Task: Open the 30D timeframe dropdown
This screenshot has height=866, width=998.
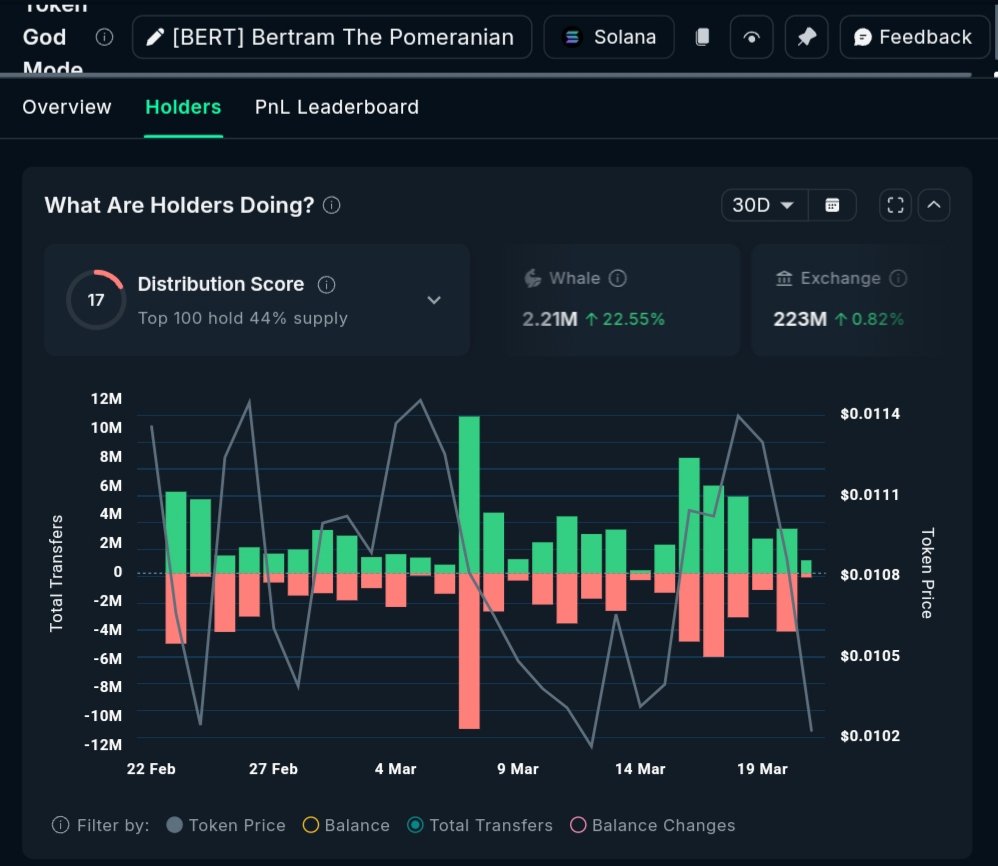Action: coord(763,204)
